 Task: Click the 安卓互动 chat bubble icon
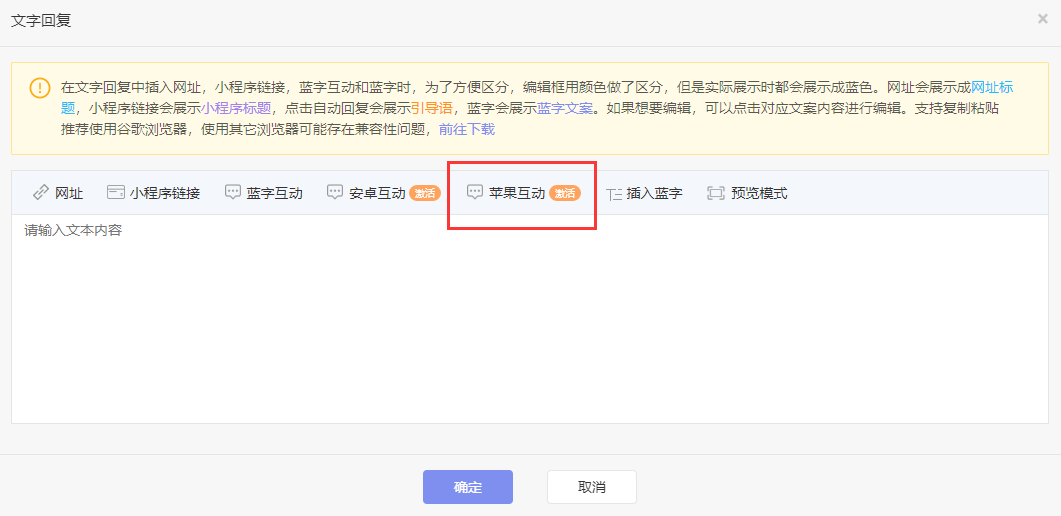(x=335, y=193)
